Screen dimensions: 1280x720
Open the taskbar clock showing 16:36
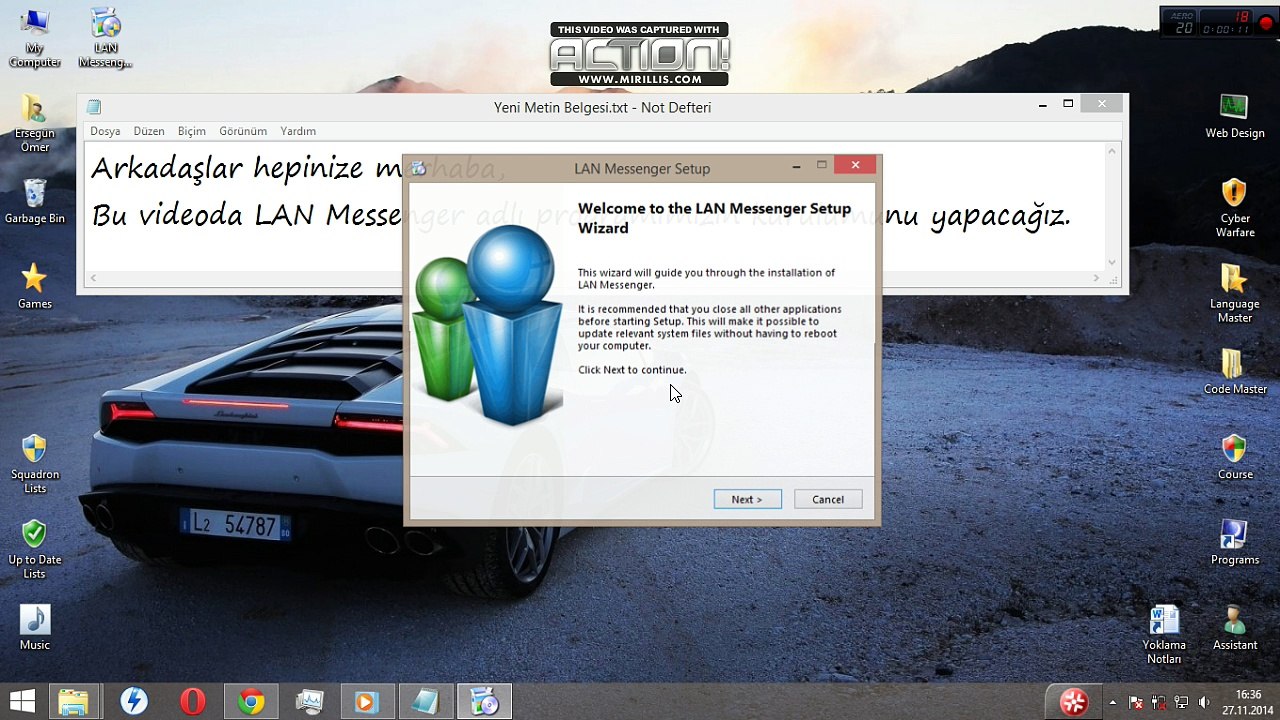pos(1248,702)
